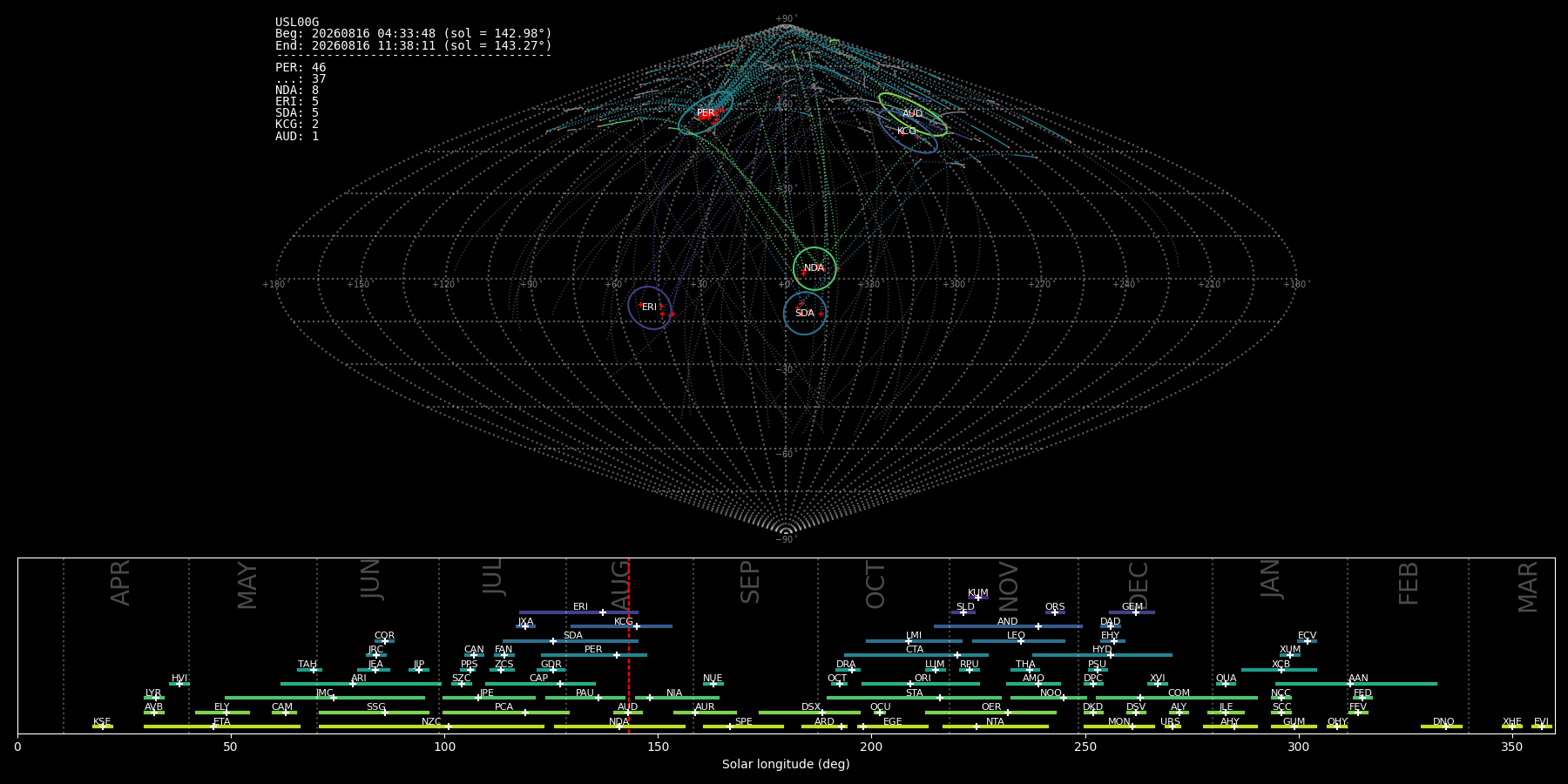Select the NDA radiant circle on the sky map
Image resolution: width=1568 pixels, height=784 pixels.
pyautogui.click(x=814, y=268)
